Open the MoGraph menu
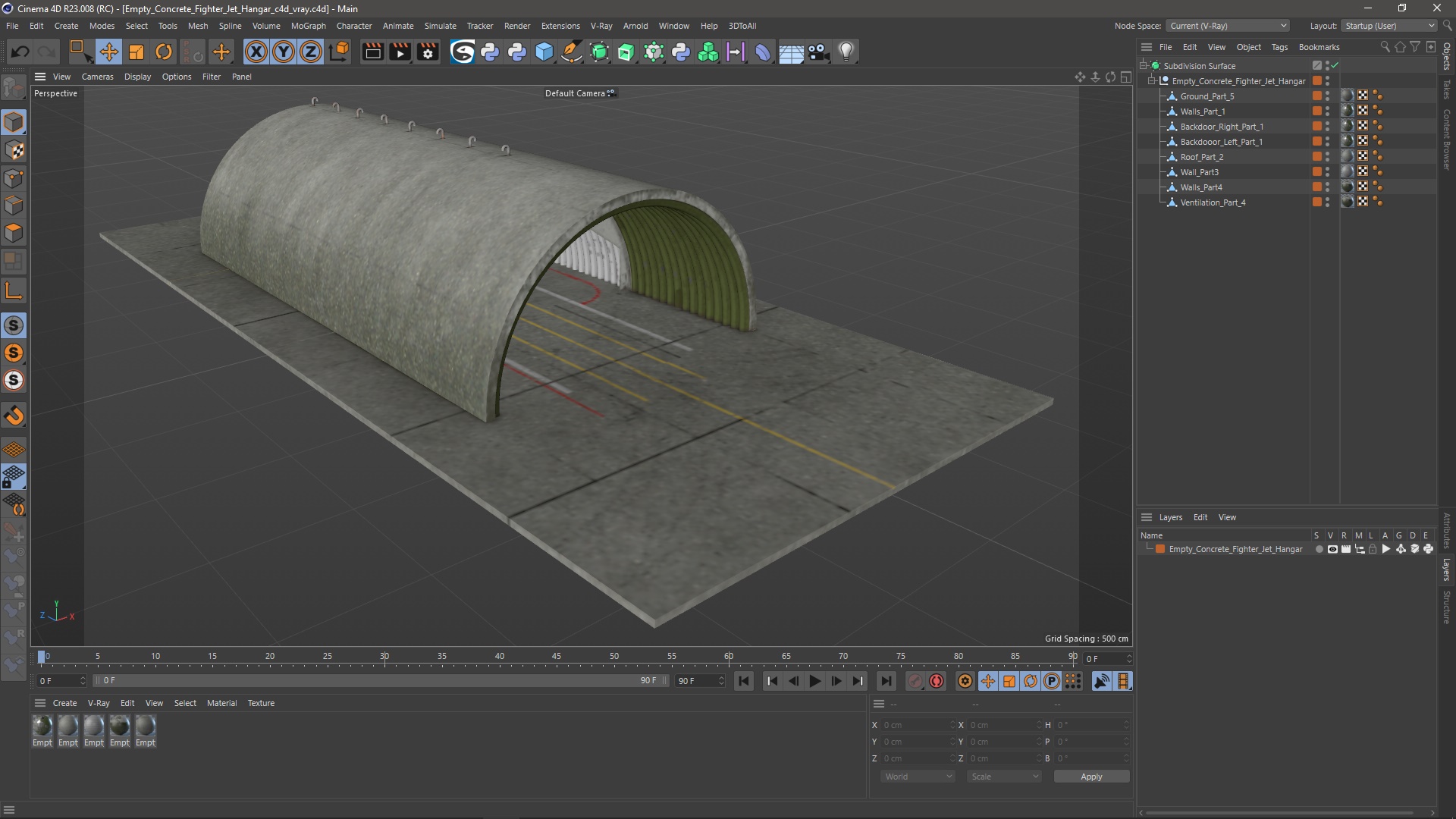 308,26
